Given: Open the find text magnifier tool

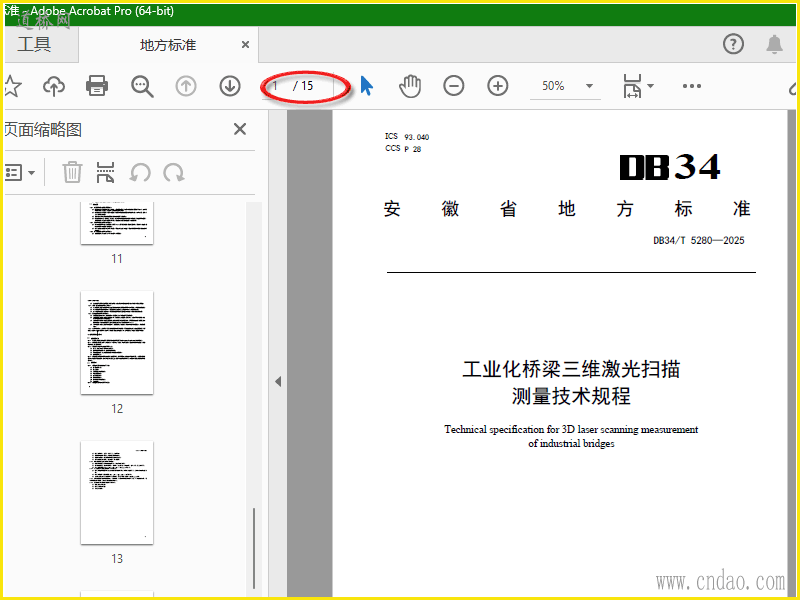Looking at the screenshot, I should pos(142,86).
